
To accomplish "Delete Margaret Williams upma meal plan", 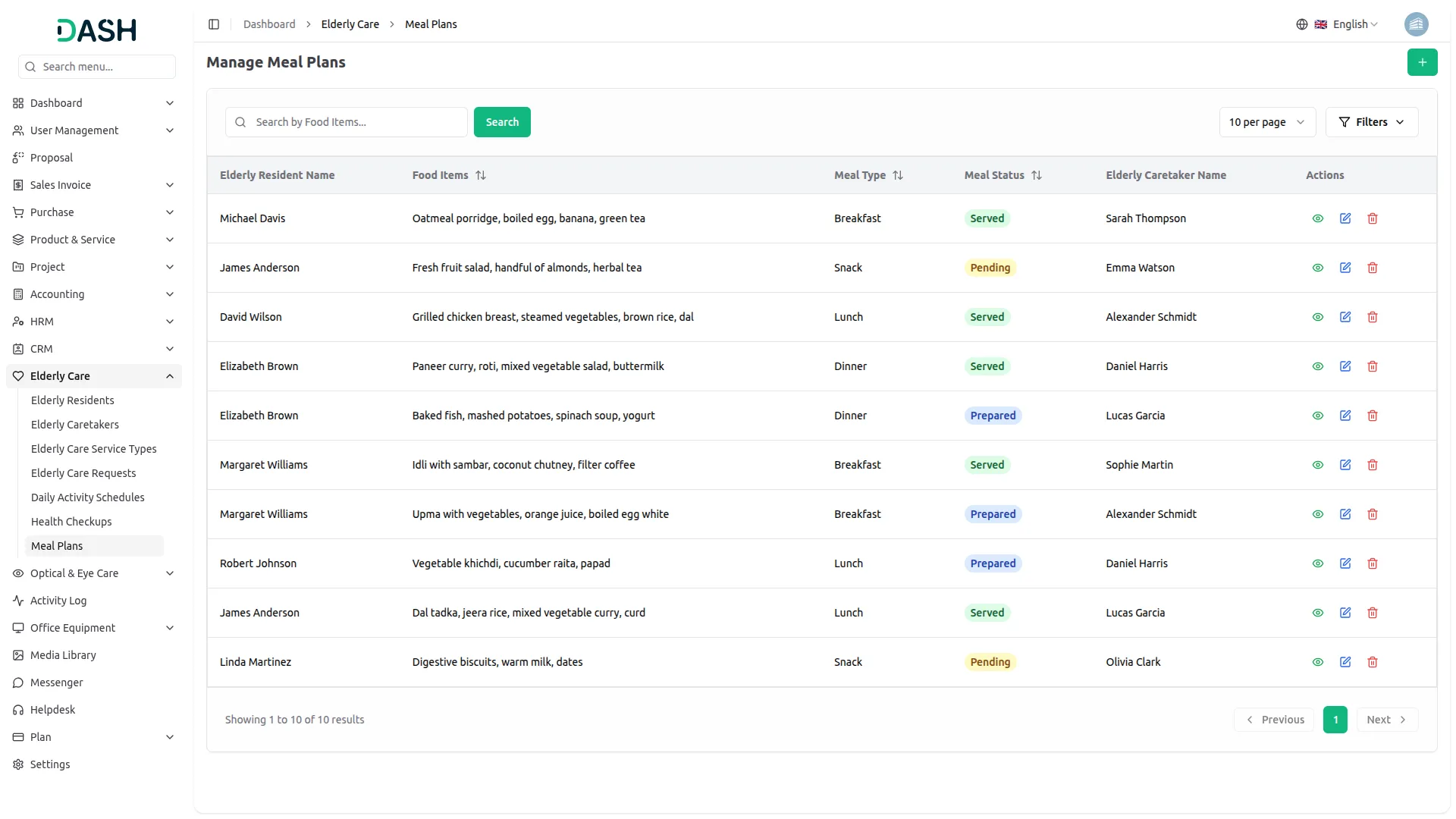I will (x=1372, y=514).
